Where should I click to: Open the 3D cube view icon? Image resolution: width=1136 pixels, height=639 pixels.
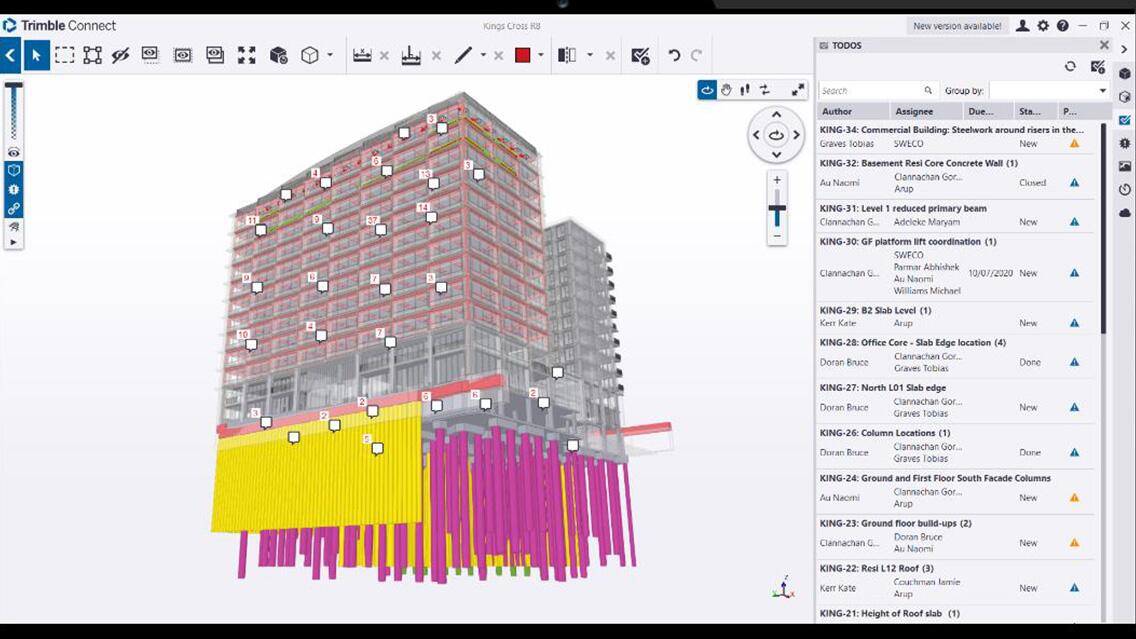coord(309,55)
